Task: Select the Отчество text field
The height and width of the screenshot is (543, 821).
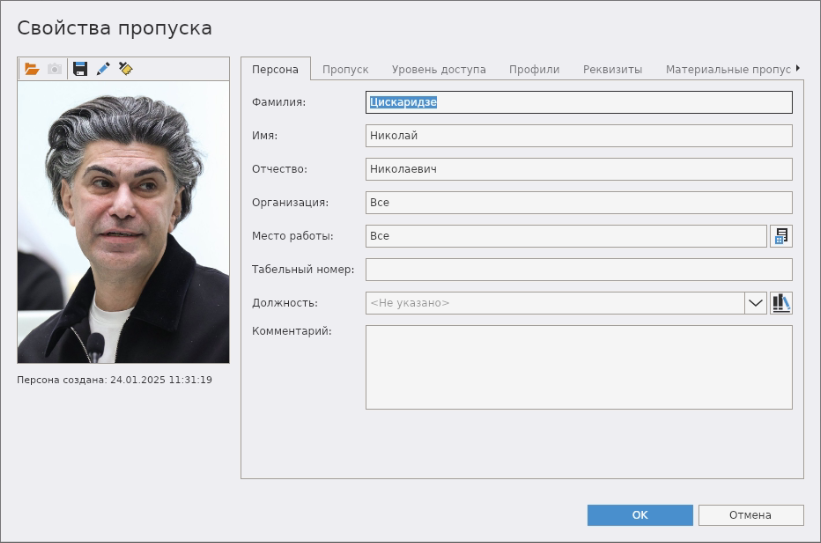Action: (578, 169)
